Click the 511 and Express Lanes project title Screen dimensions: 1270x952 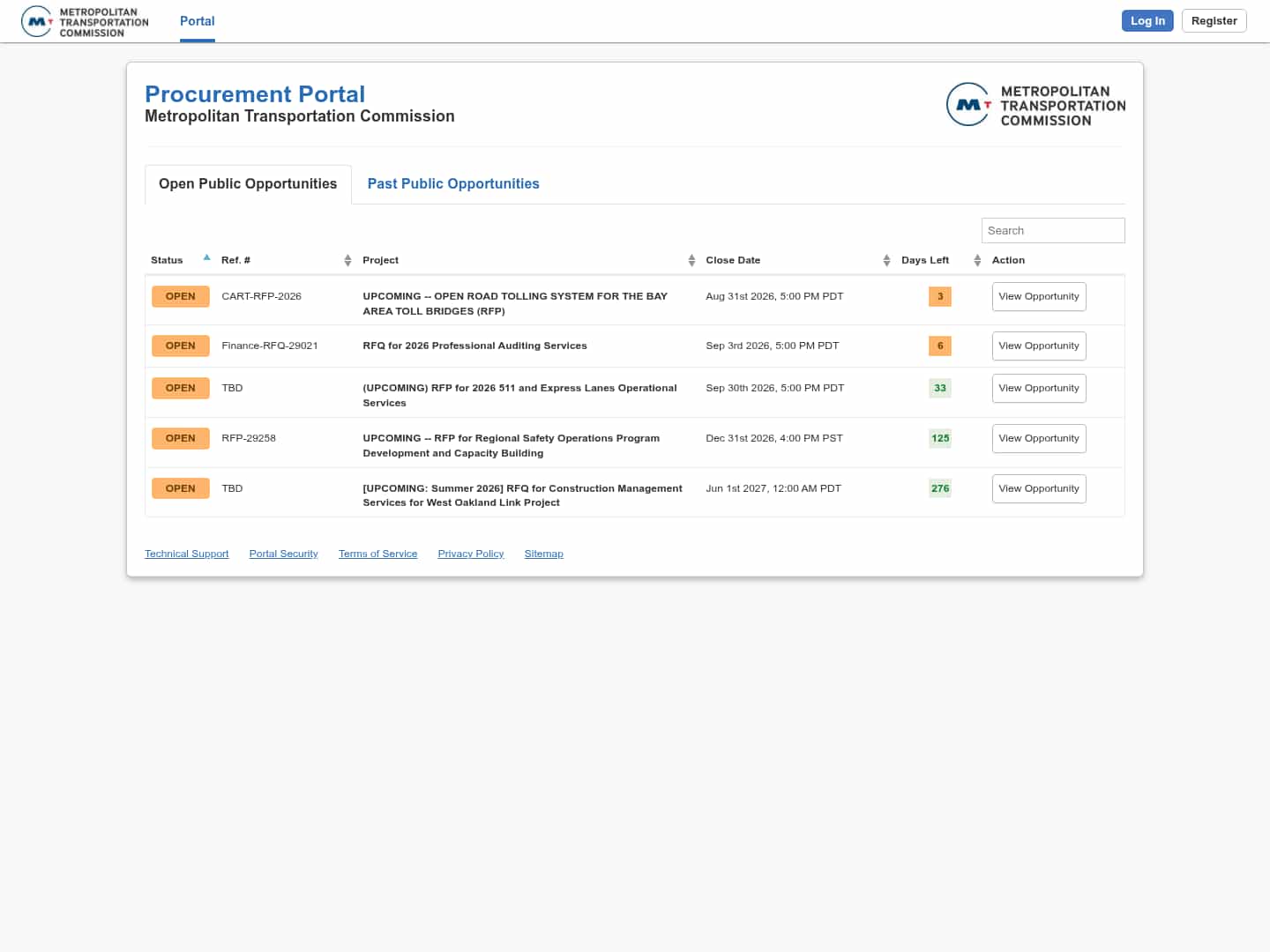click(x=520, y=396)
